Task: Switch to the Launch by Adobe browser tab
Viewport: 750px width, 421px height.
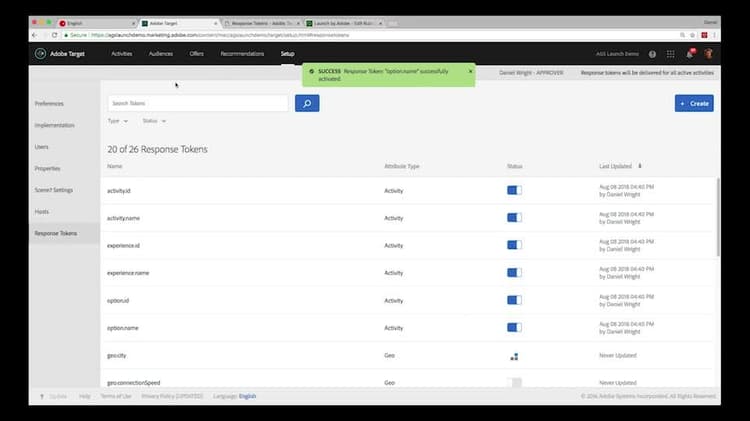Action: click(x=343, y=23)
